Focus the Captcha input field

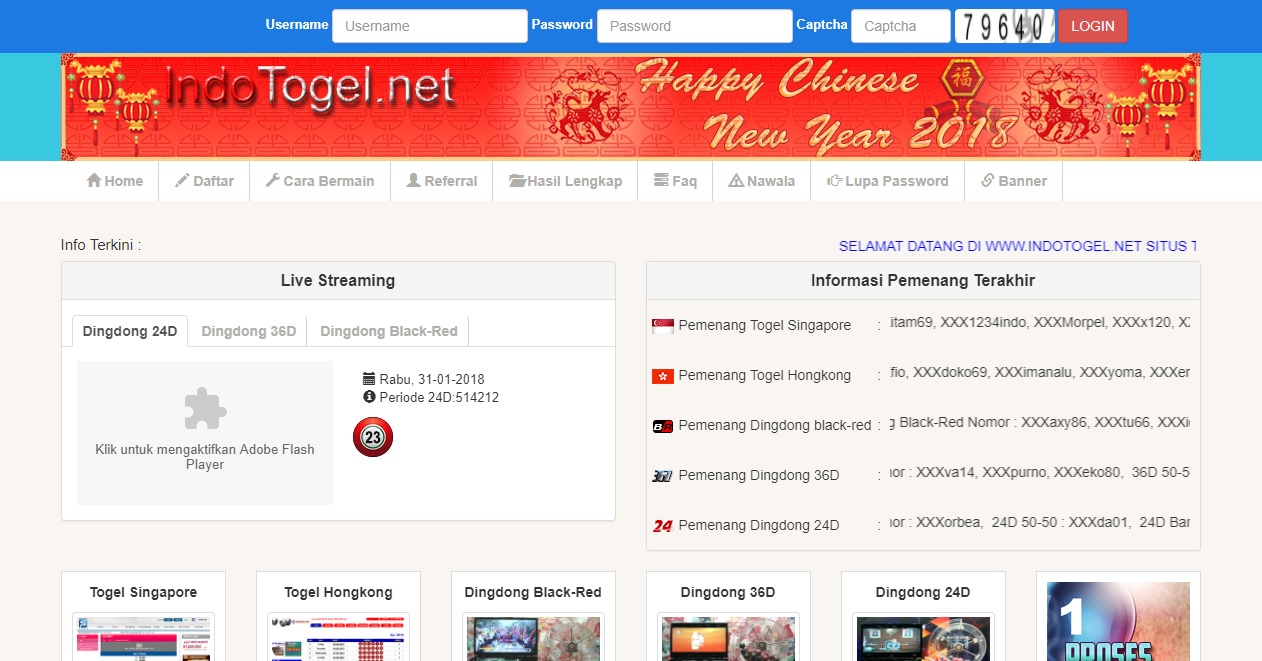(x=901, y=26)
